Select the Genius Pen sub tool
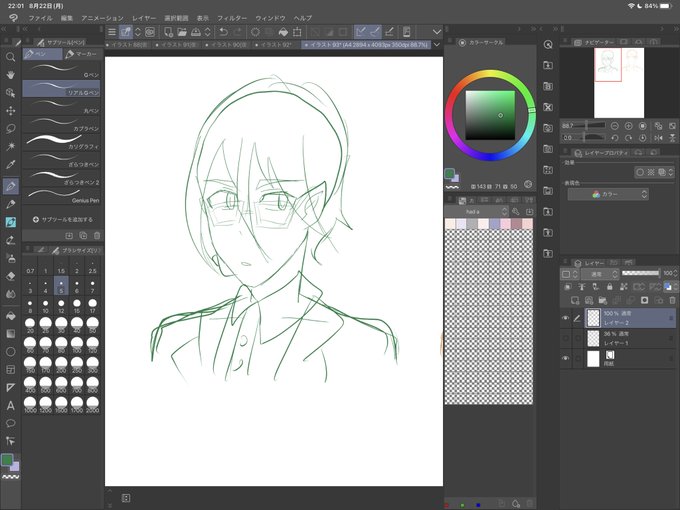The width and height of the screenshot is (680, 510). [61, 196]
